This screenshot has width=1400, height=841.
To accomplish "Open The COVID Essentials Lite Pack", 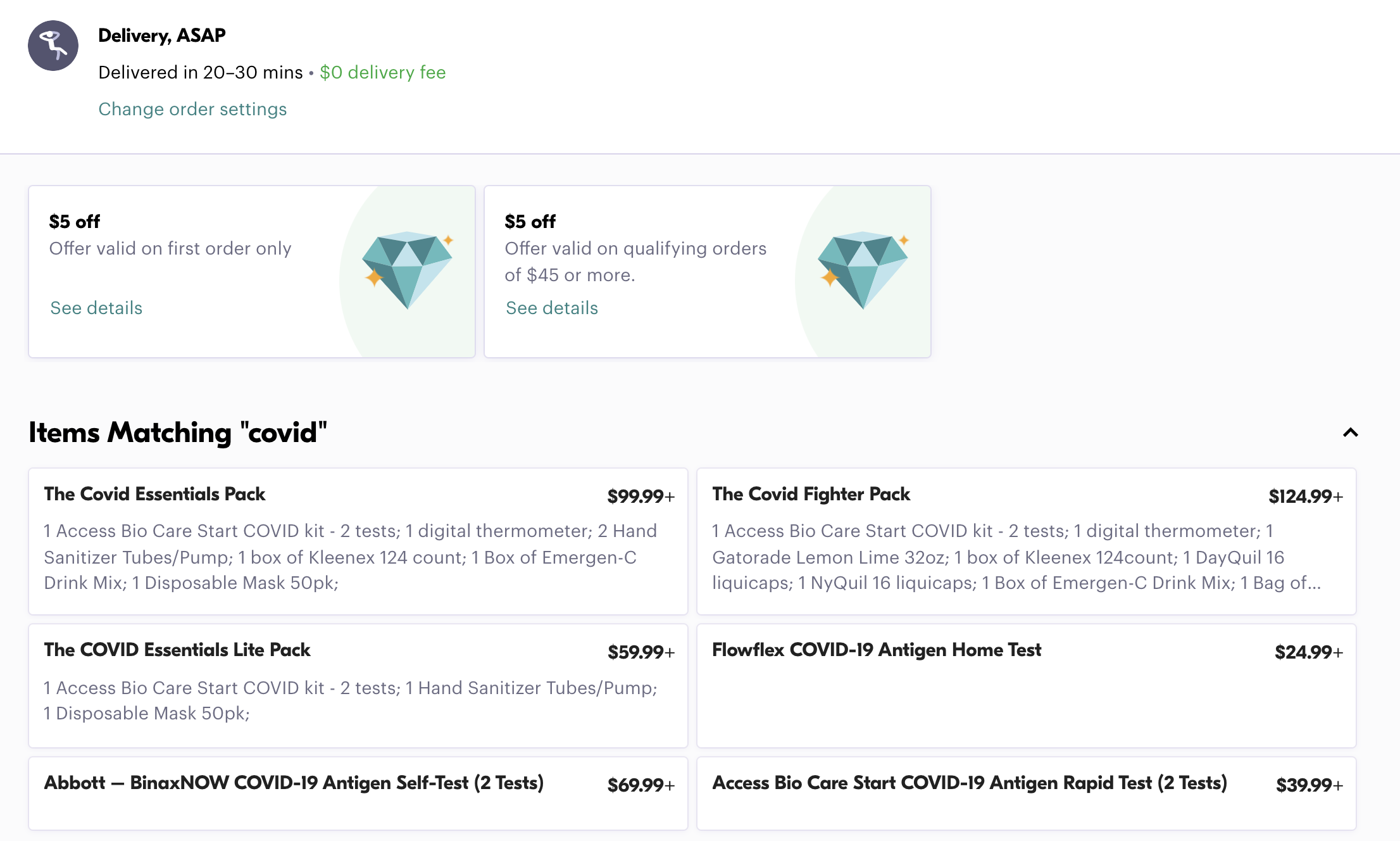I will (x=358, y=686).
